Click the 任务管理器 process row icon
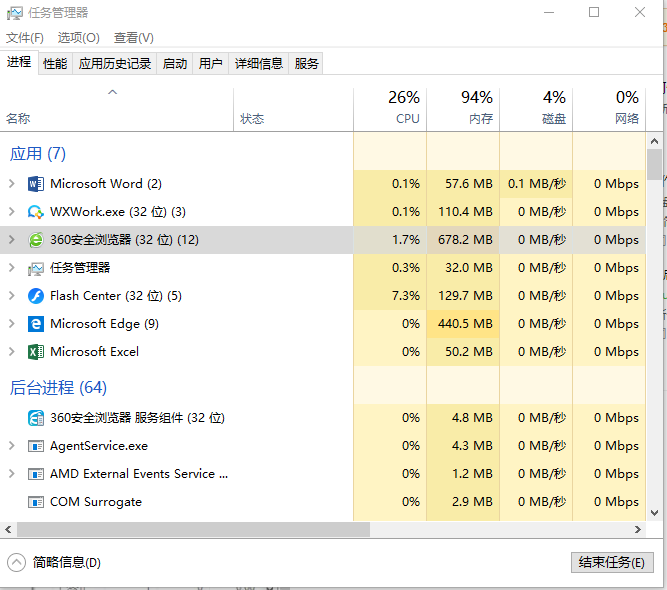The width and height of the screenshot is (667, 590). pyautogui.click(x=36, y=268)
